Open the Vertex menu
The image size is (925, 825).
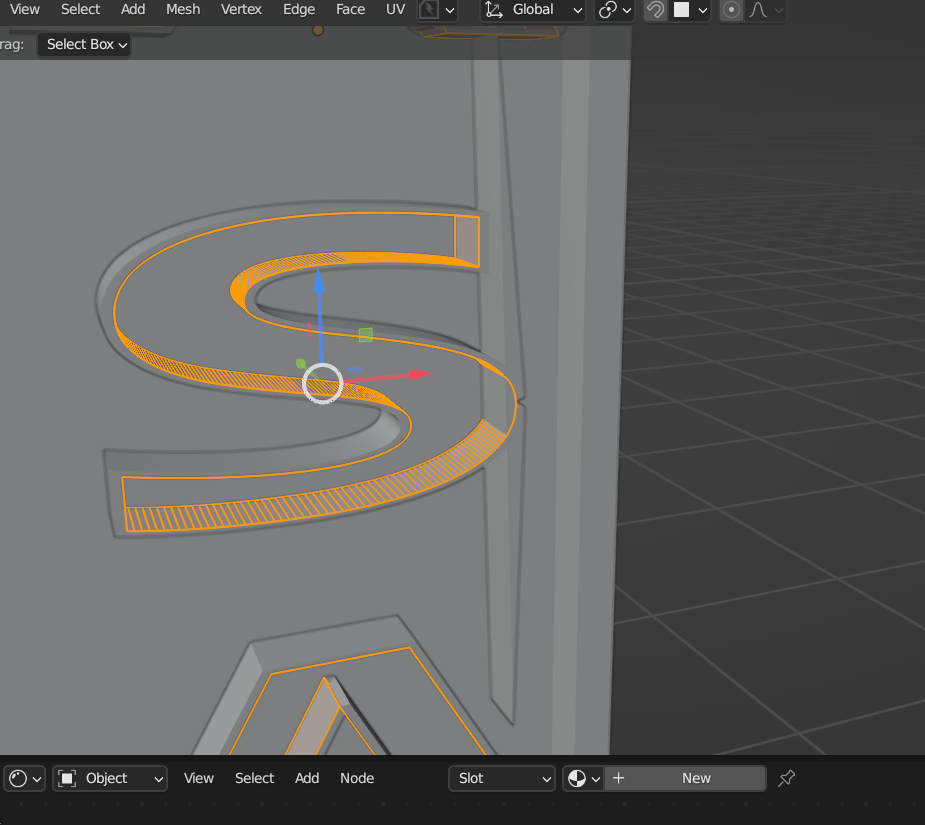(x=241, y=10)
